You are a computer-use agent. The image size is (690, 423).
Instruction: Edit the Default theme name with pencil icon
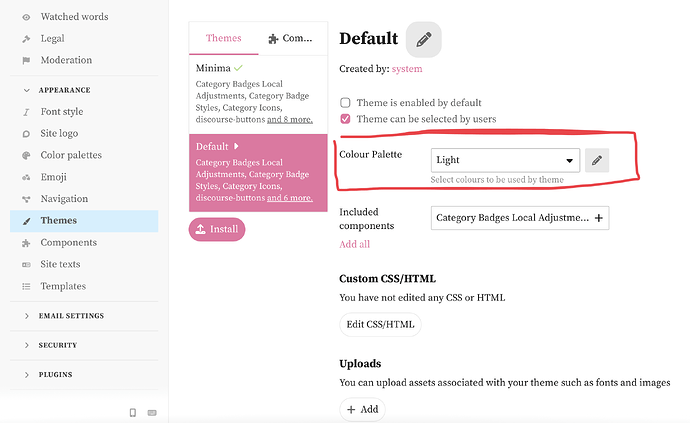pyautogui.click(x=424, y=39)
